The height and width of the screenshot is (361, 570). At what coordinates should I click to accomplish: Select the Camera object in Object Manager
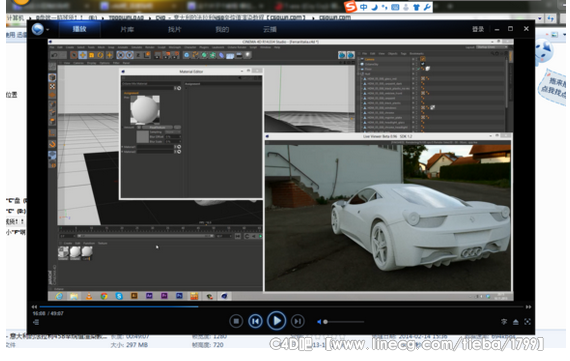point(369,59)
